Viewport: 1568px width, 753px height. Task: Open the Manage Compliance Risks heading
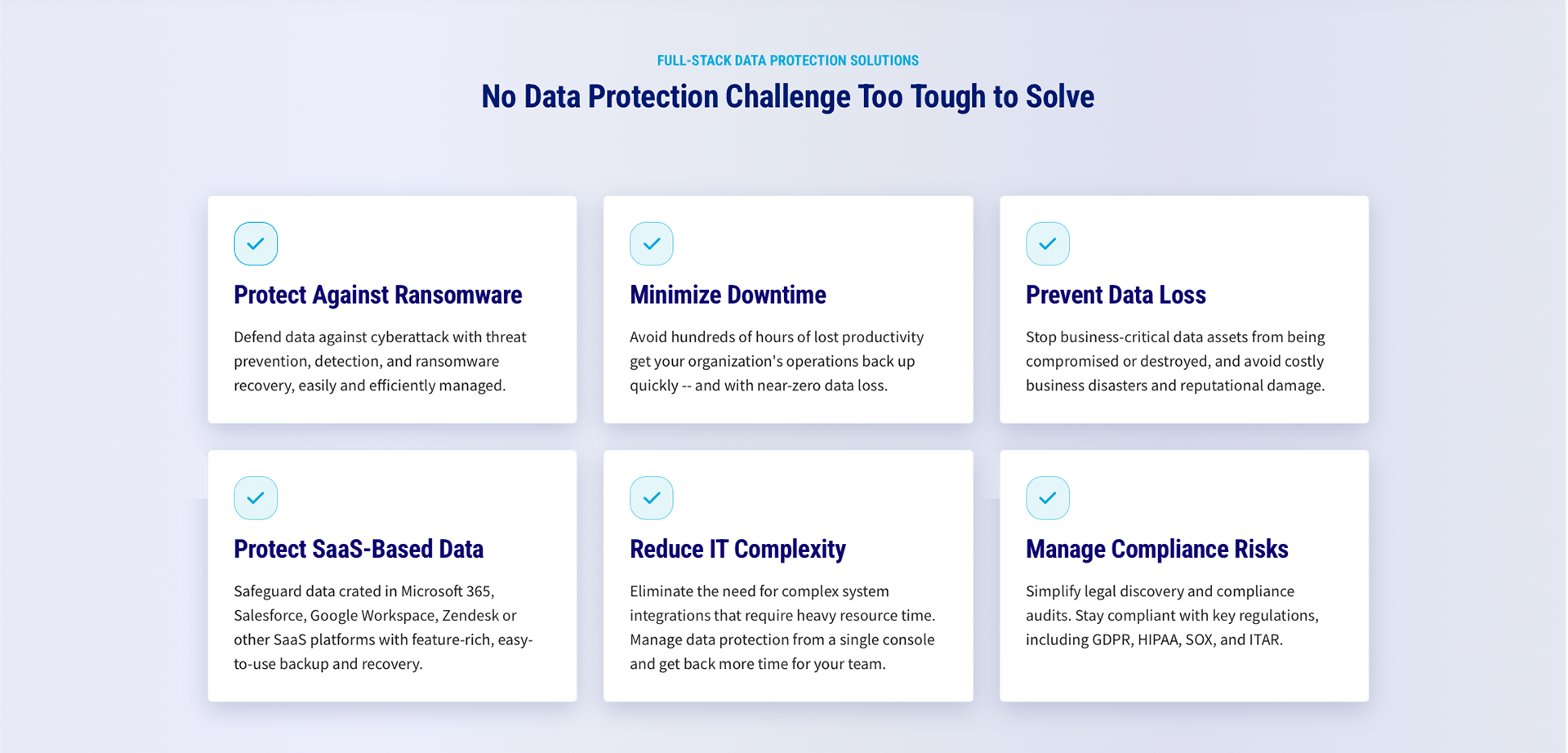tap(1156, 549)
